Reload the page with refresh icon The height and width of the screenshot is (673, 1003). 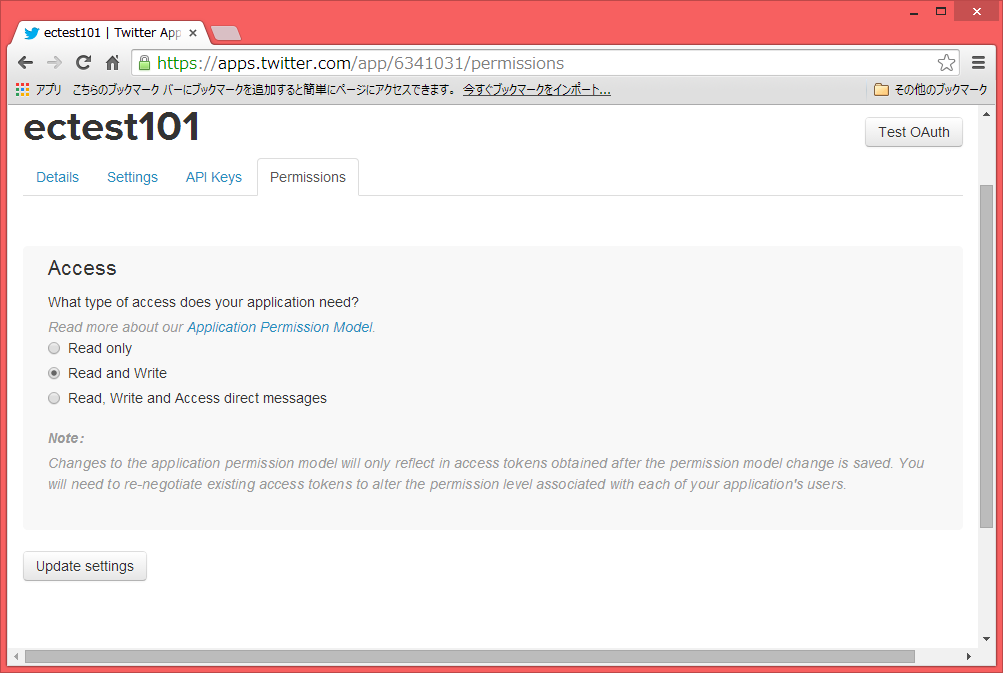click(83, 63)
